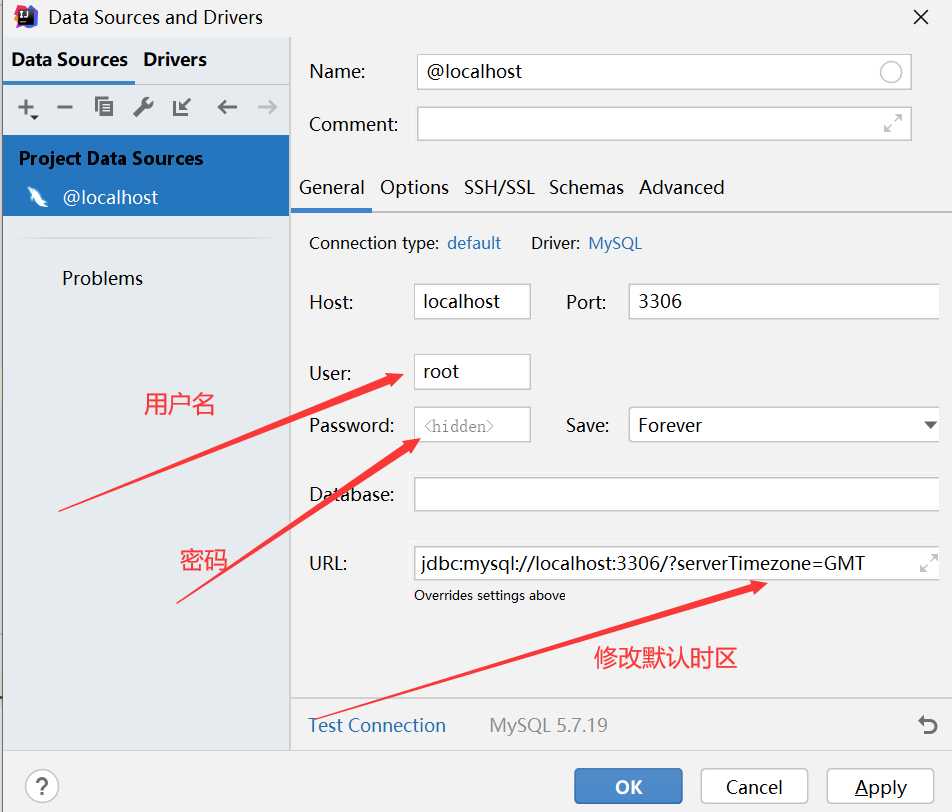Image resolution: width=952 pixels, height=812 pixels.
Task: Click the URL field with jdbc:mysql string
Action: click(x=676, y=563)
